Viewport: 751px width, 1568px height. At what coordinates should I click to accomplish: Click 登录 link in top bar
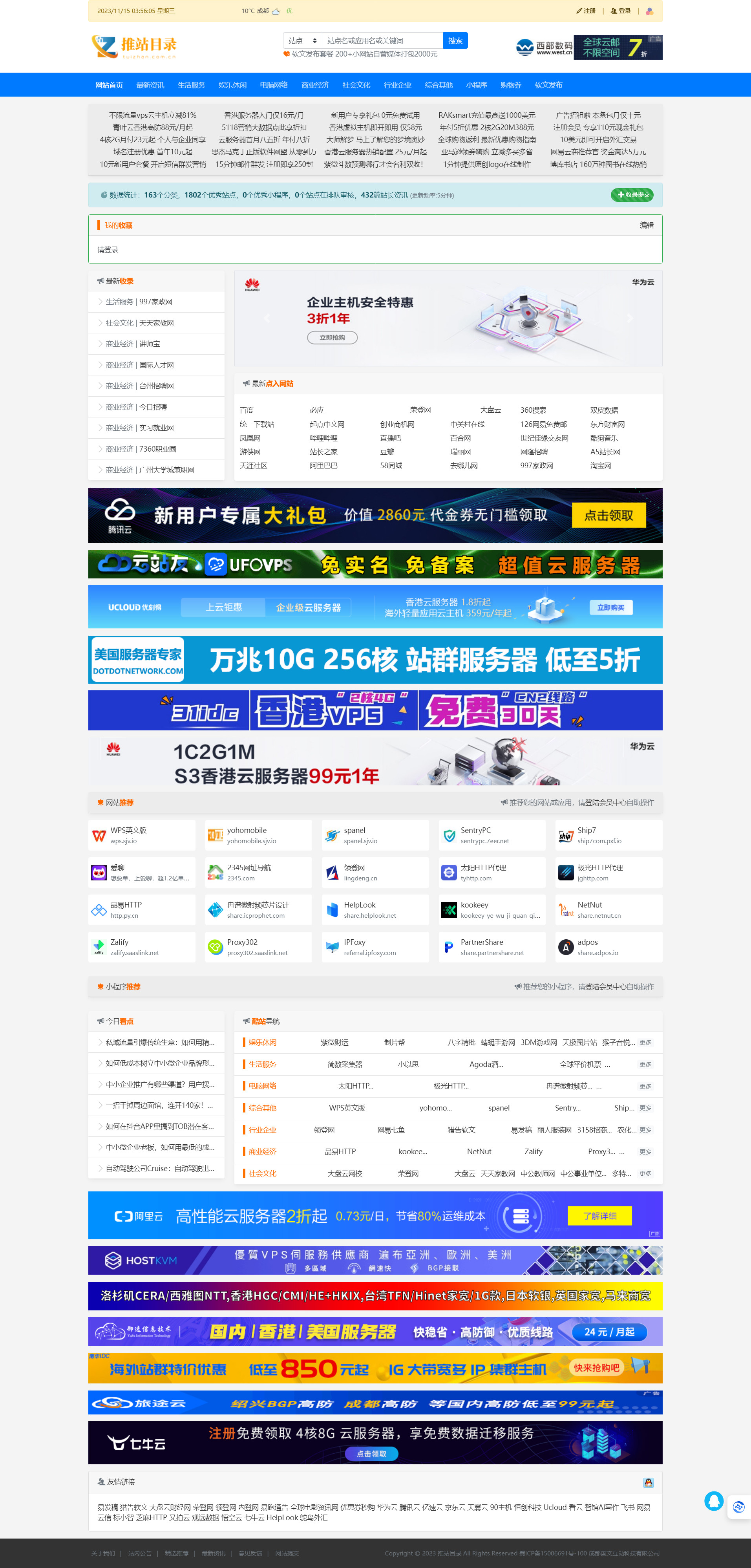(x=621, y=11)
